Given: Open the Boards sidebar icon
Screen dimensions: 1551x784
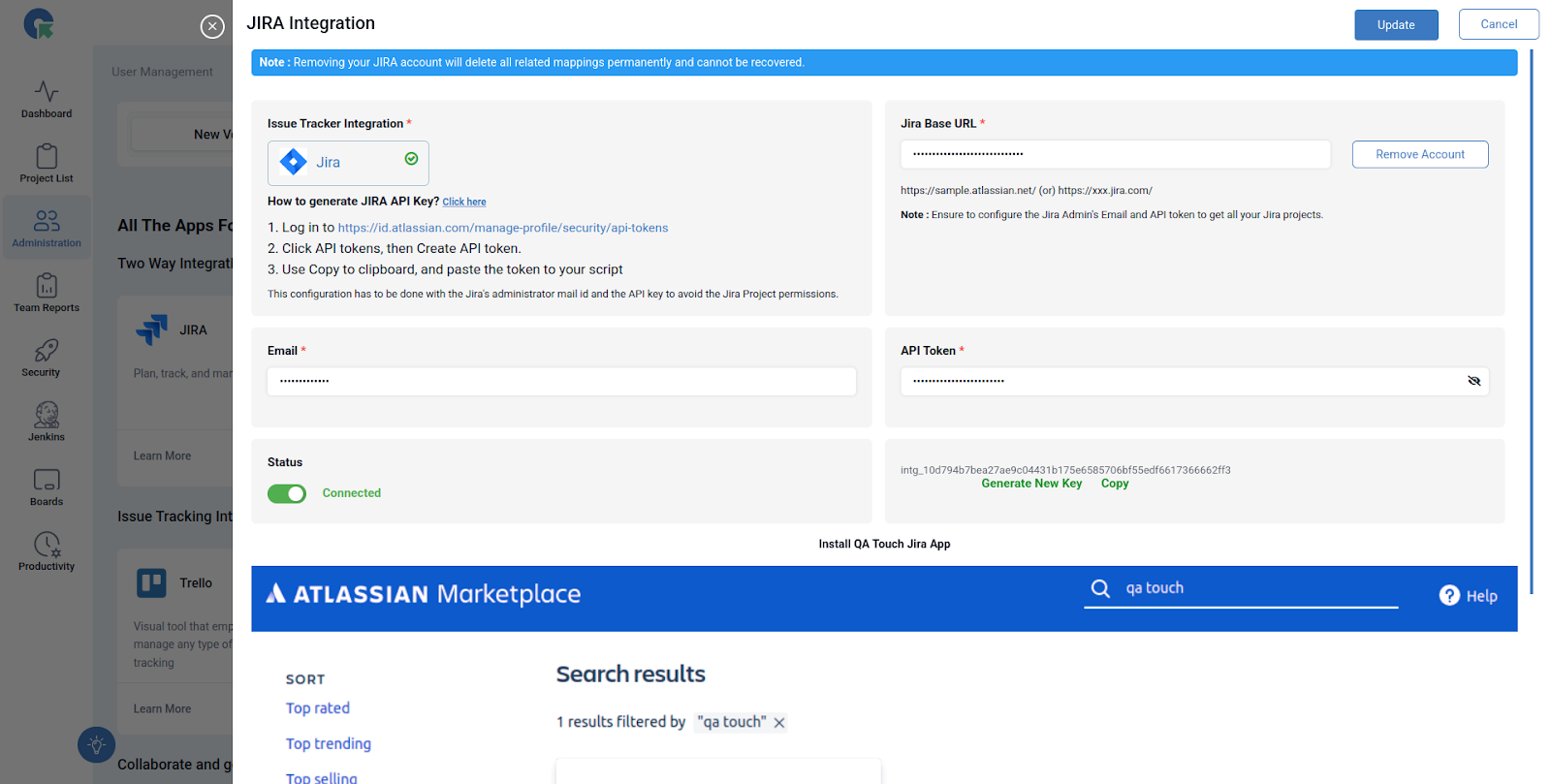Looking at the screenshot, I should tap(47, 481).
